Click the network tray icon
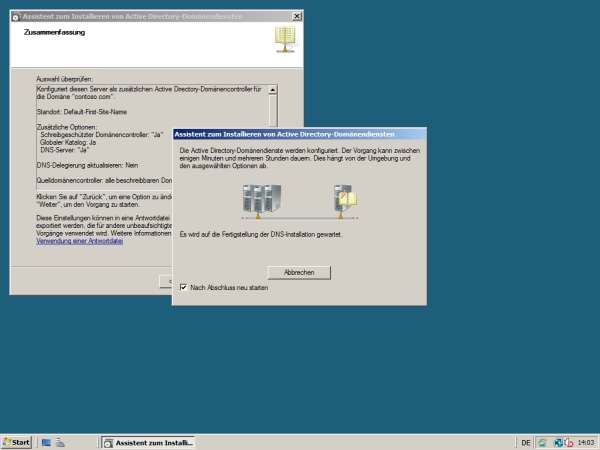This screenshot has width=600, height=450. [558, 443]
